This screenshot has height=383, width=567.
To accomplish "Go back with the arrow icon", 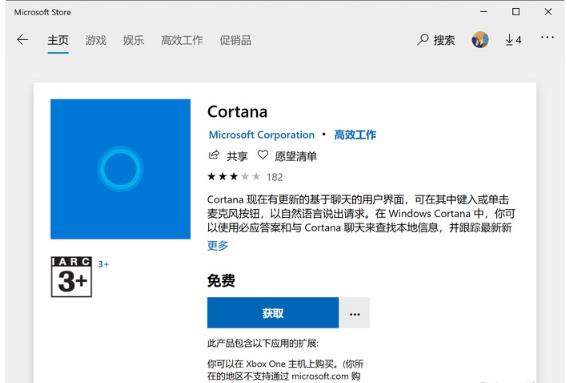I will (x=22, y=40).
